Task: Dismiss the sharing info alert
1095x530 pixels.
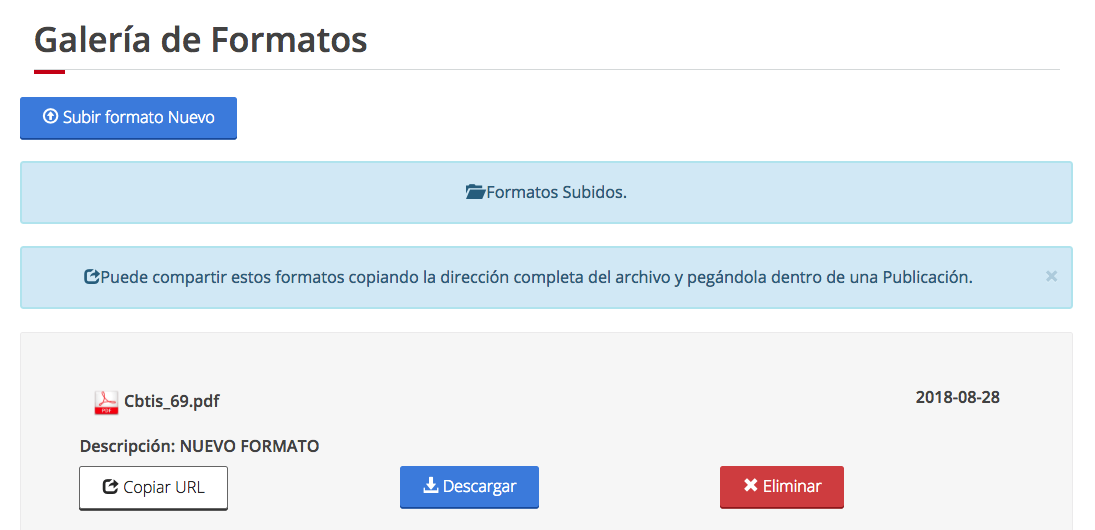Action: coord(1051,276)
